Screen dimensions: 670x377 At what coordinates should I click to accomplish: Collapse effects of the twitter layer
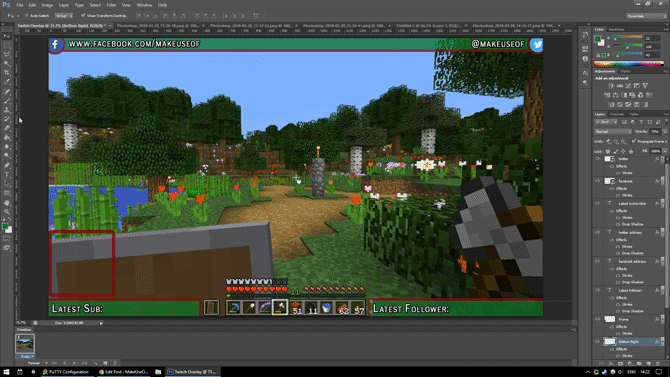click(662, 159)
